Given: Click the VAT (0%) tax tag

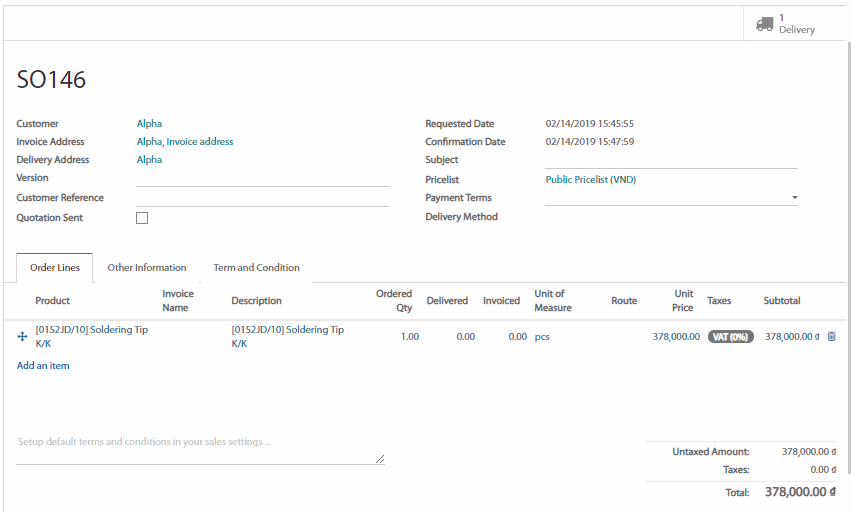Looking at the screenshot, I should 730,337.
